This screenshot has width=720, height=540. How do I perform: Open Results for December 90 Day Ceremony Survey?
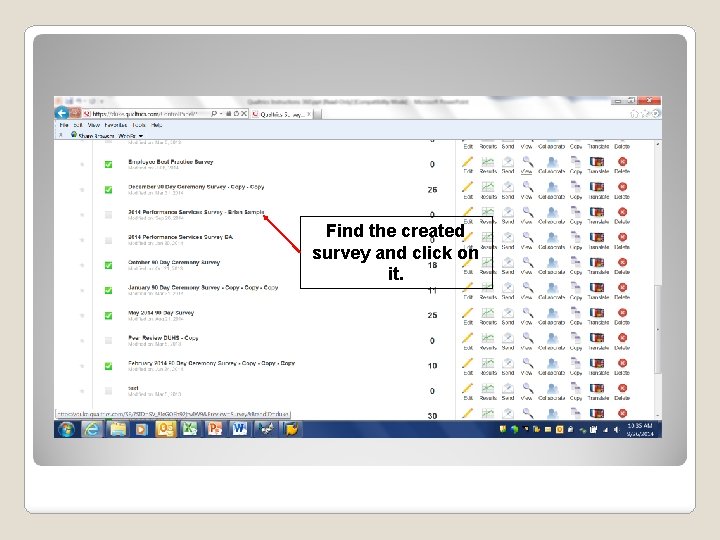[488, 187]
